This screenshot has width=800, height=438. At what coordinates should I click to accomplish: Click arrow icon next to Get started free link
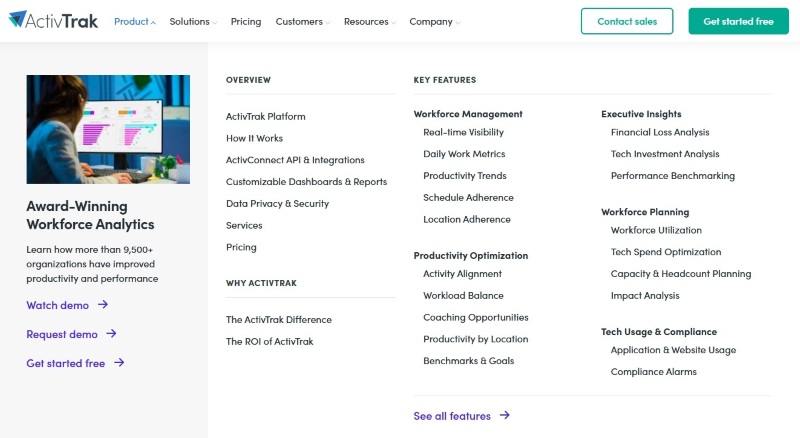click(119, 363)
